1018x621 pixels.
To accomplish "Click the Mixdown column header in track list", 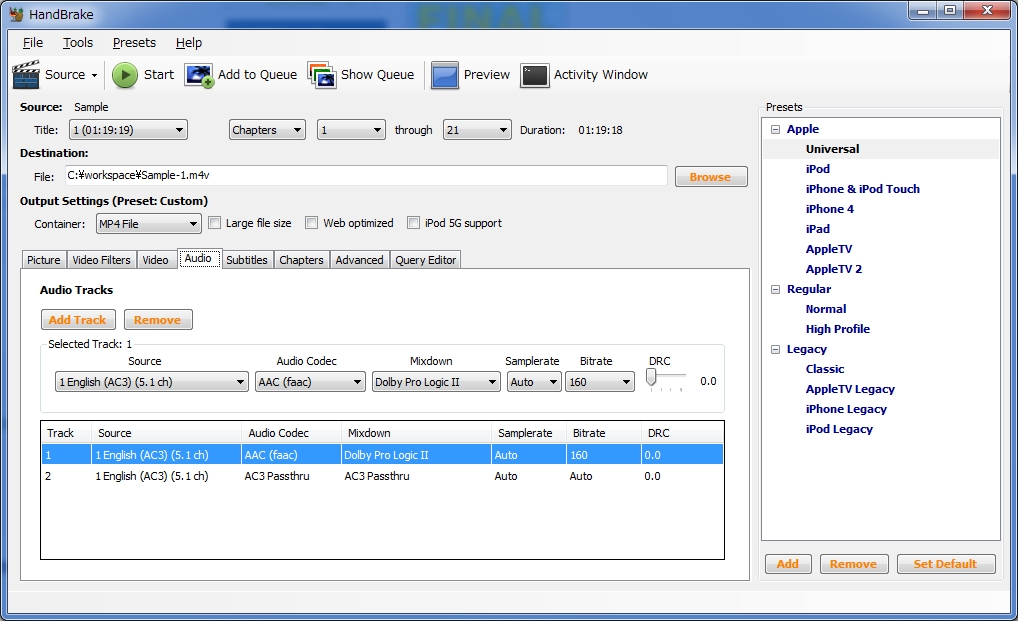I will click(416, 433).
